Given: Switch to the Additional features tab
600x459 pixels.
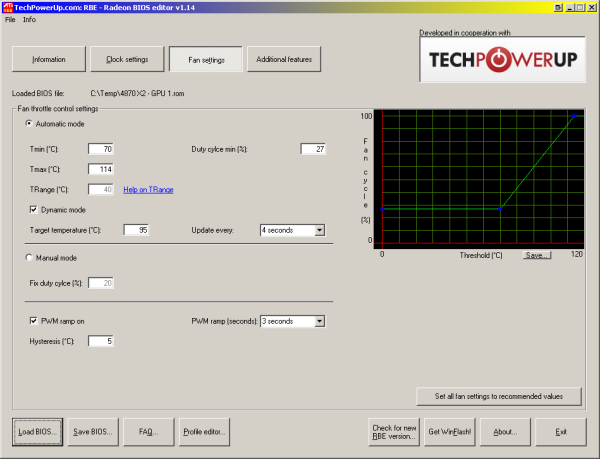Looking at the screenshot, I should [x=284, y=59].
